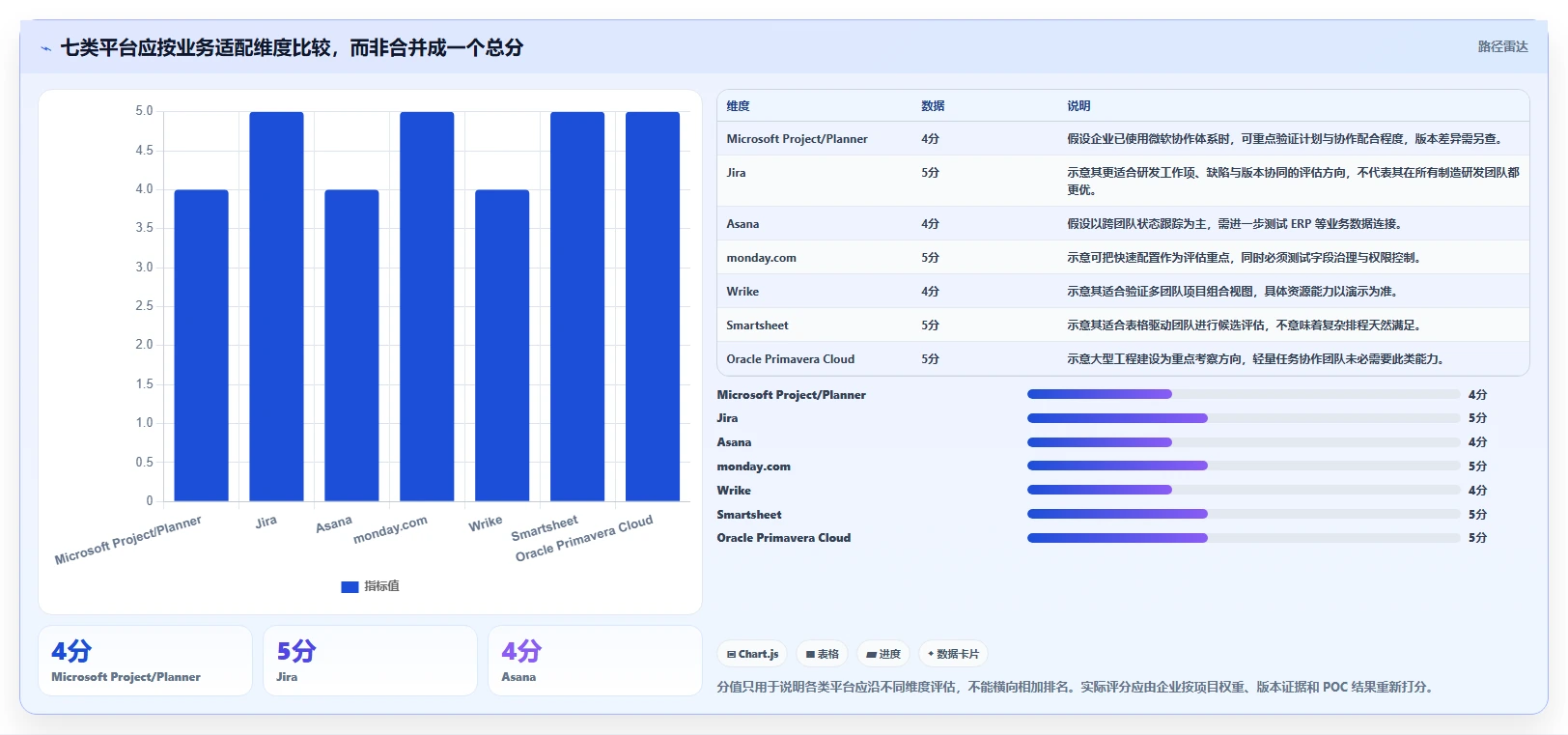Image resolution: width=1568 pixels, height=735 pixels.
Task: Click the 数据 column header
Action: pos(933,106)
